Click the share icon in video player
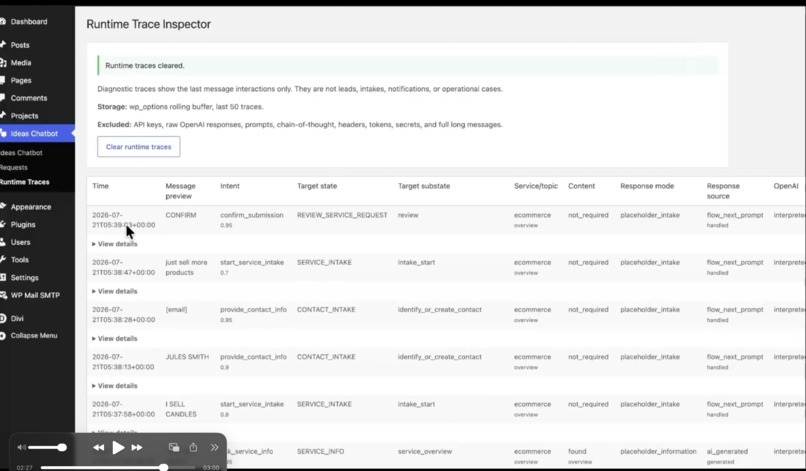 click(193, 447)
